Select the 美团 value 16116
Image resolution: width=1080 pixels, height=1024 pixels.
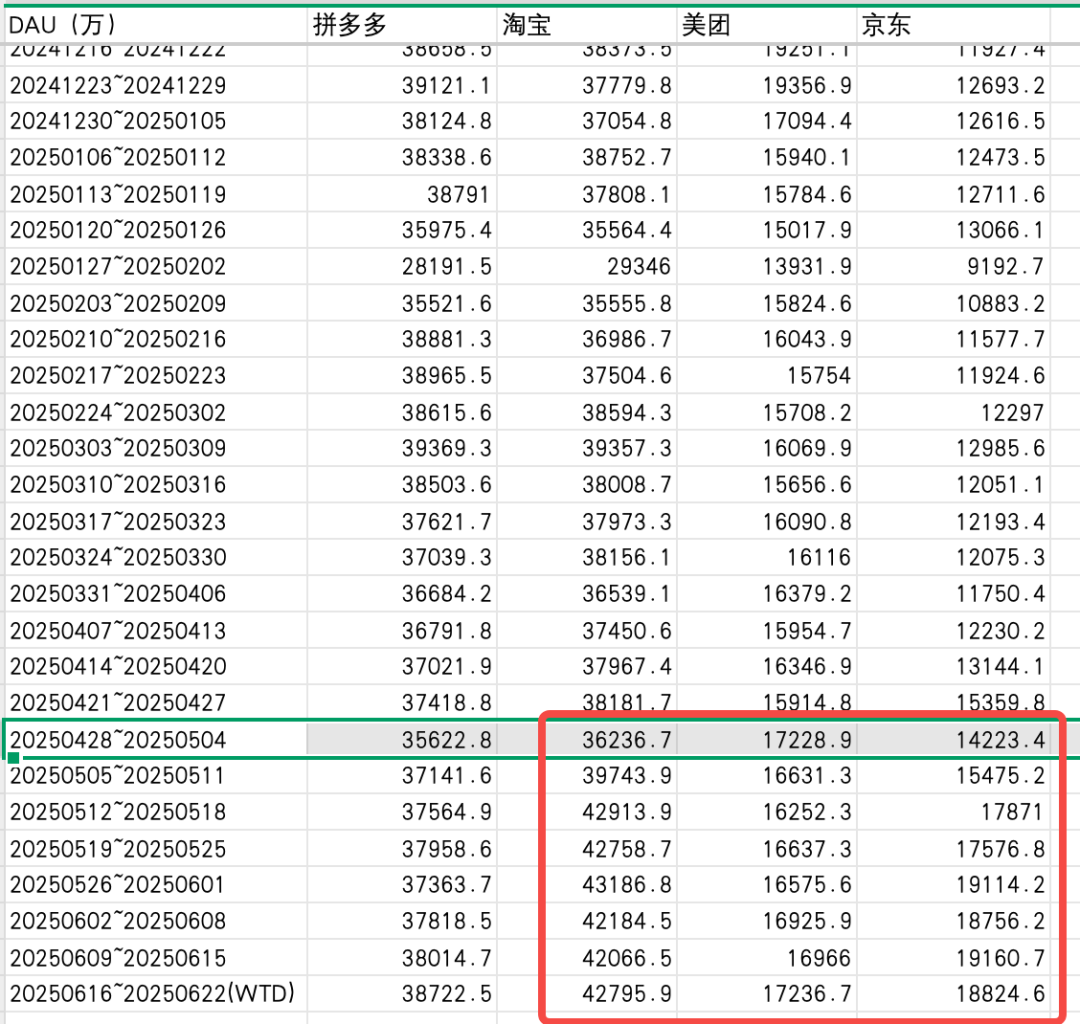click(x=767, y=557)
